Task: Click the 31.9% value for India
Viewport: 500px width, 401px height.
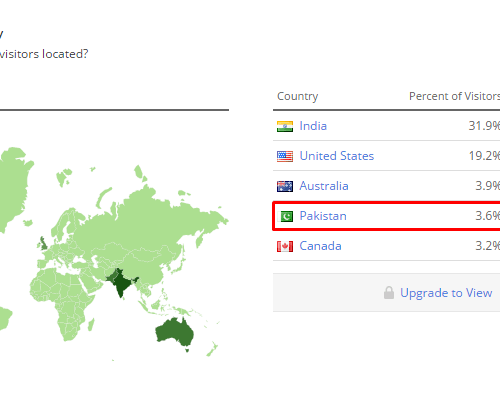Action: [484, 126]
